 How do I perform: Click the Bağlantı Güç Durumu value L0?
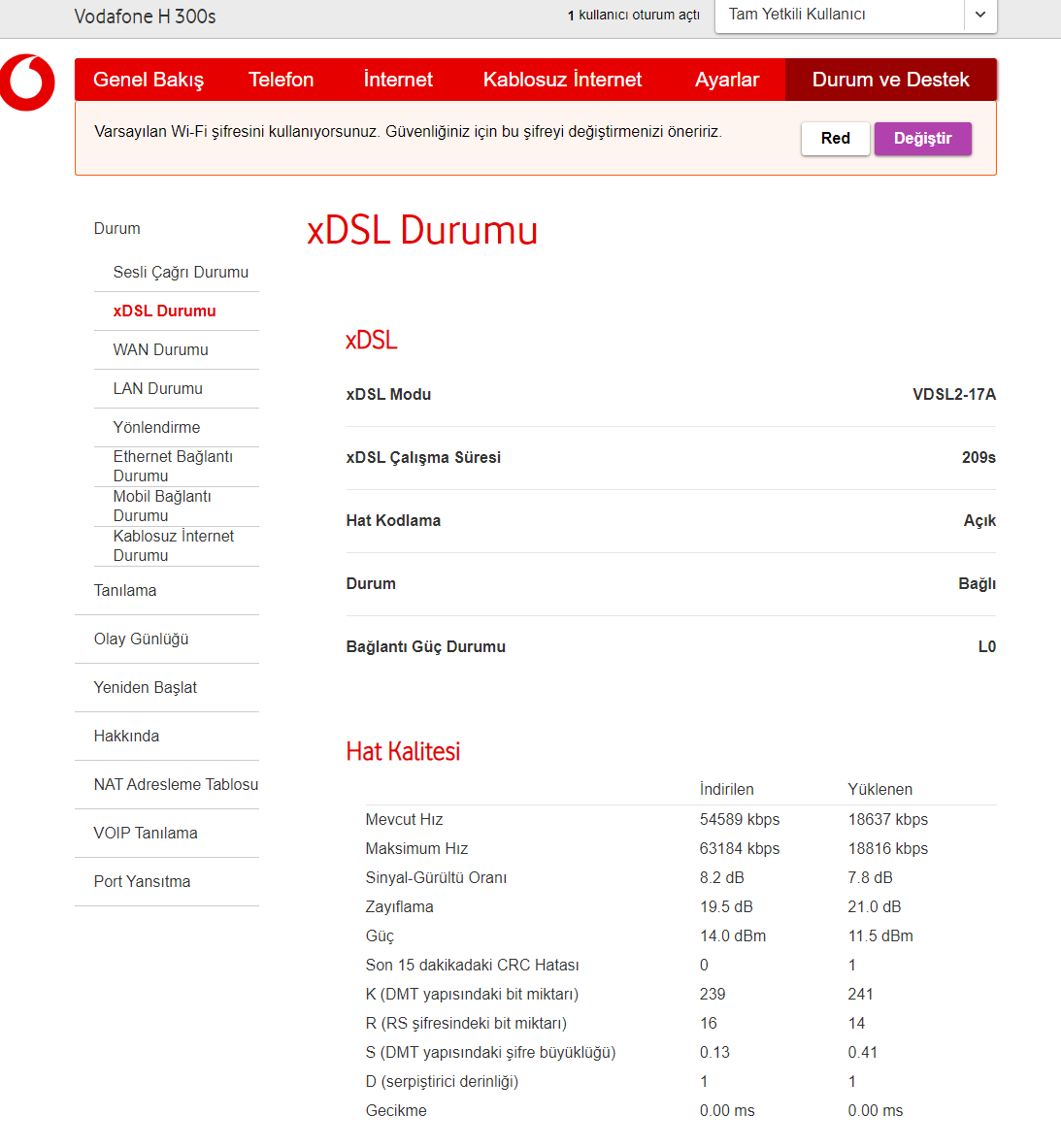click(987, 646)
